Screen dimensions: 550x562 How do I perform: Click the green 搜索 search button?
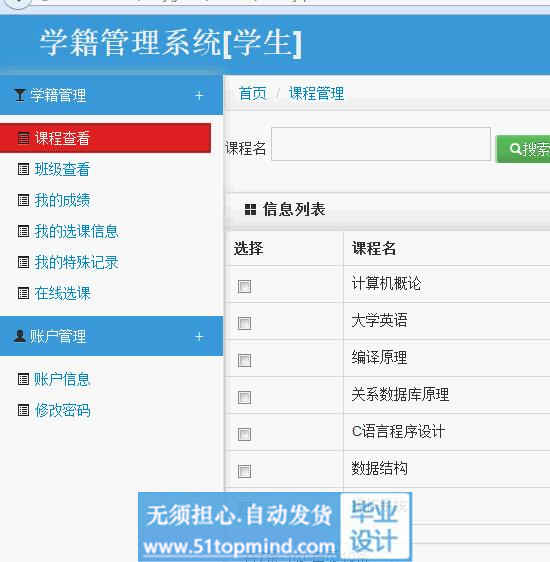(x=523, y=149)
